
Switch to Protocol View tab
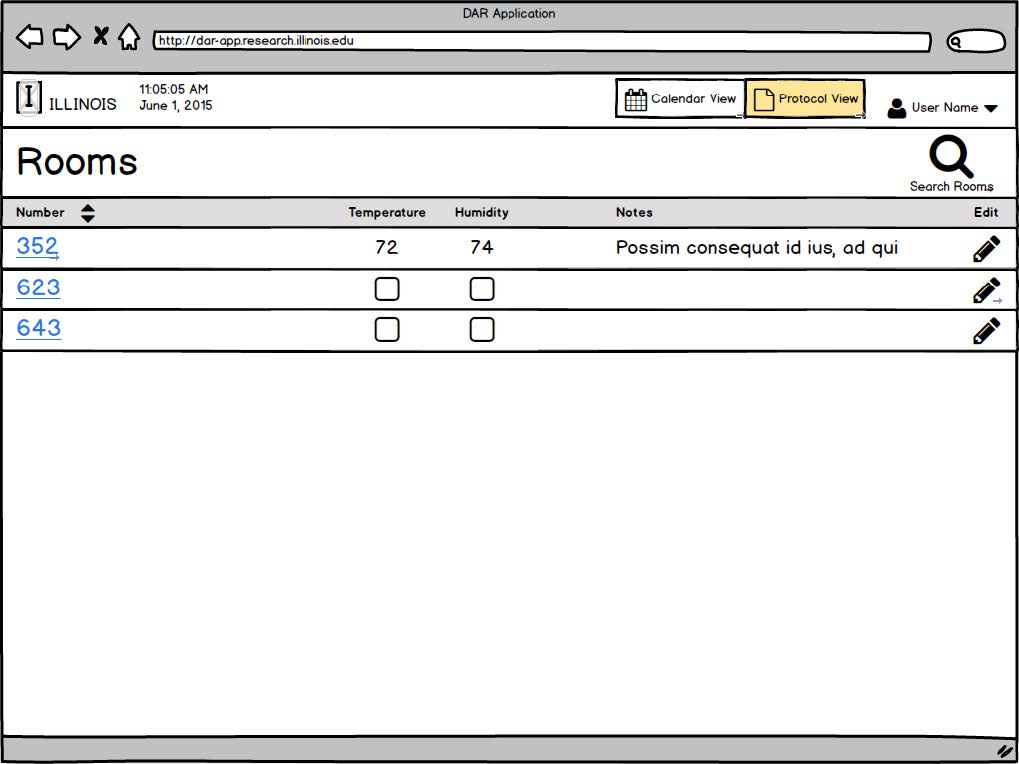[805, 99]
